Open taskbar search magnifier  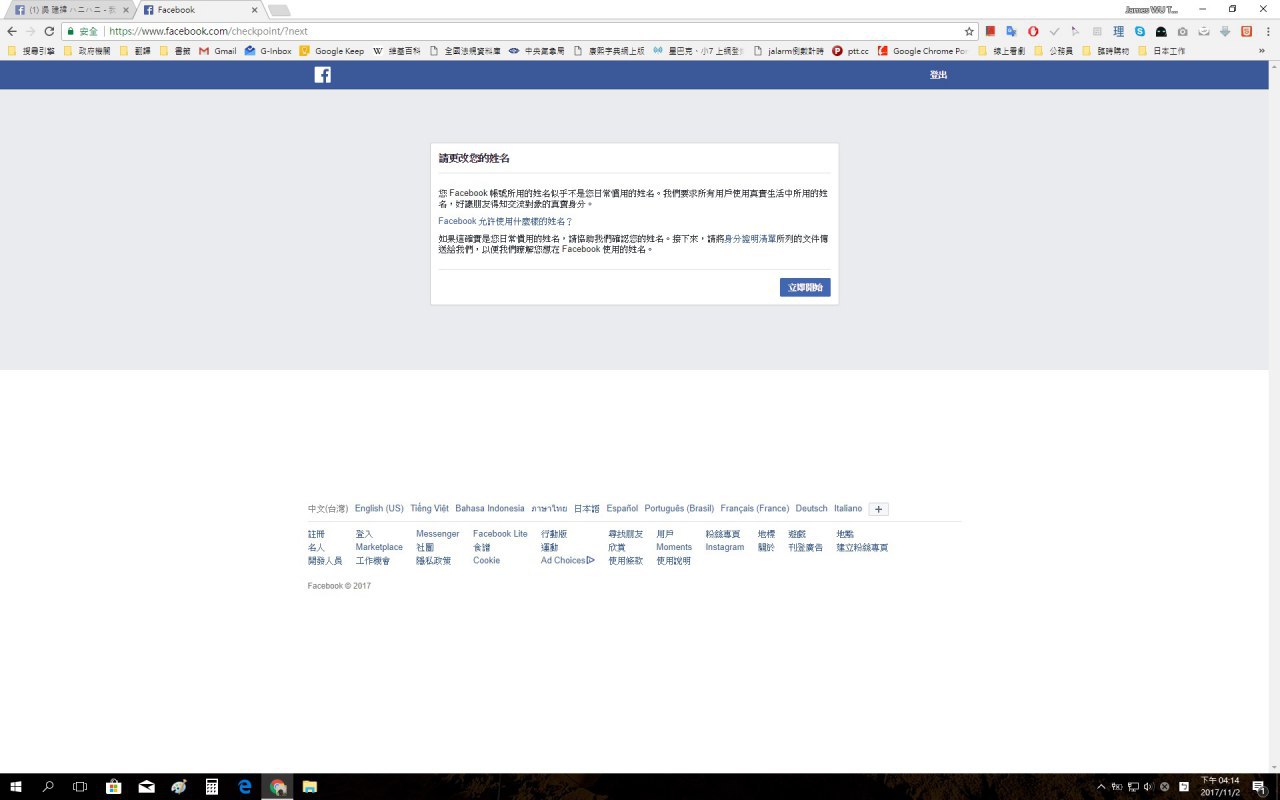[47, 787]
